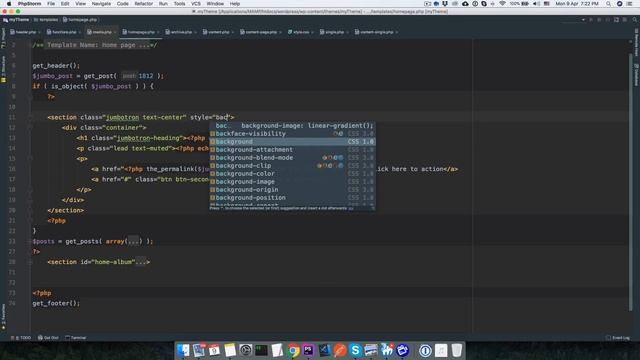Screen dimensions: 640x360
Task: Open the File menu
Action: point(51,4)
